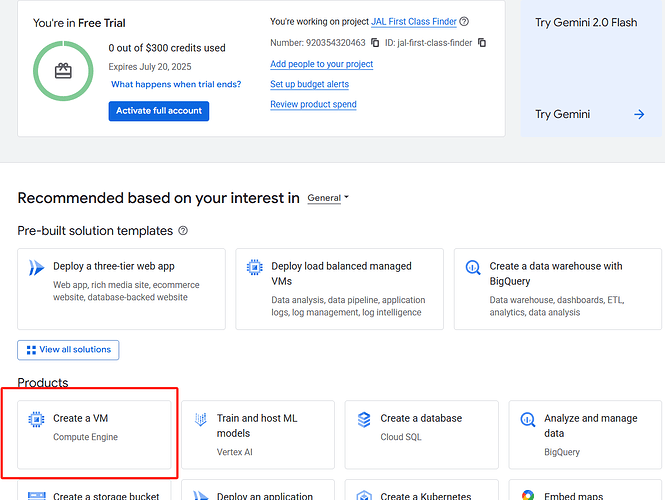The height and width of the screenshot is (500, 665).
Task: Click the Vertex AI icon
Action: [x=200, y=420]
